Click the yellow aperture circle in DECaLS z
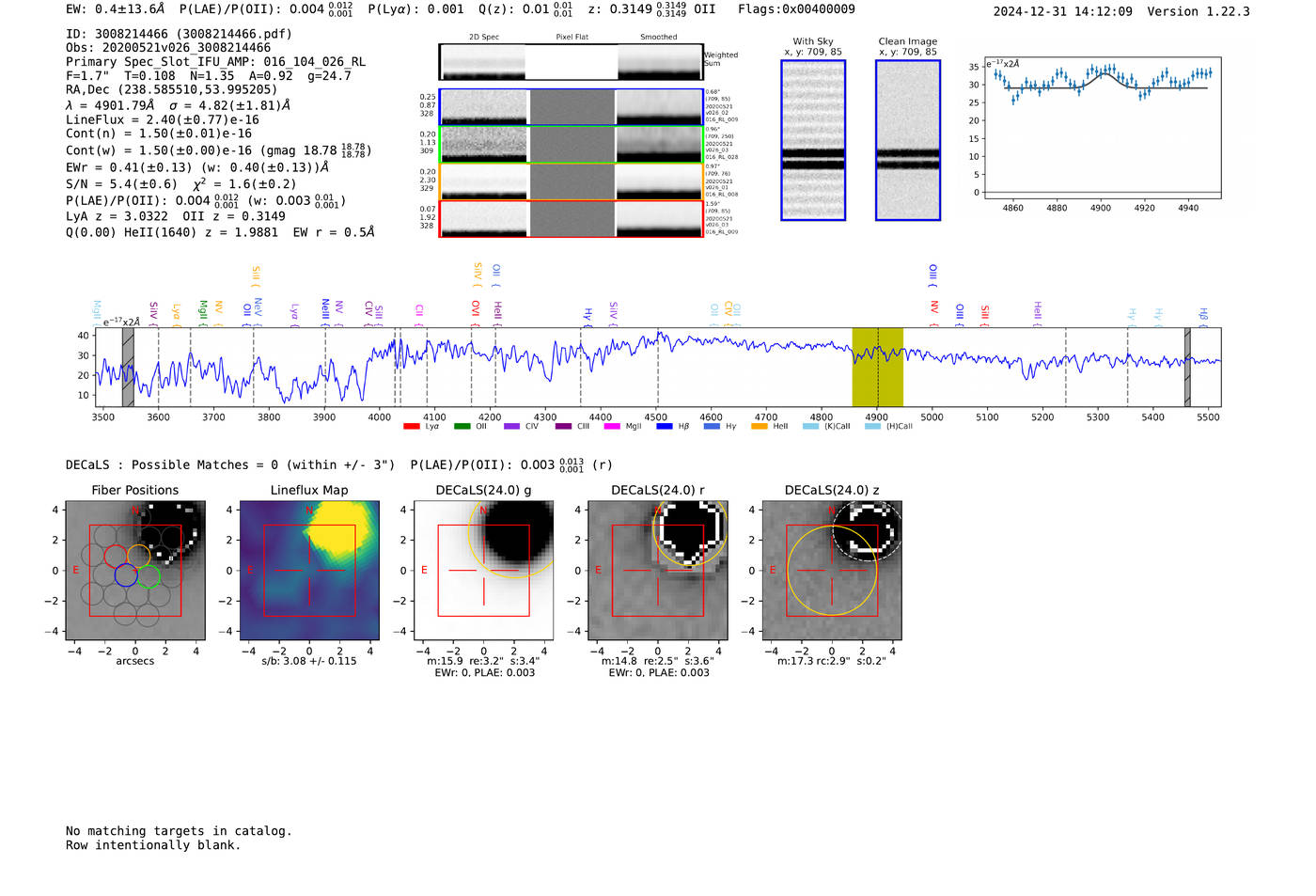Screen dimensions: 1316x896 tap(832, 571)
